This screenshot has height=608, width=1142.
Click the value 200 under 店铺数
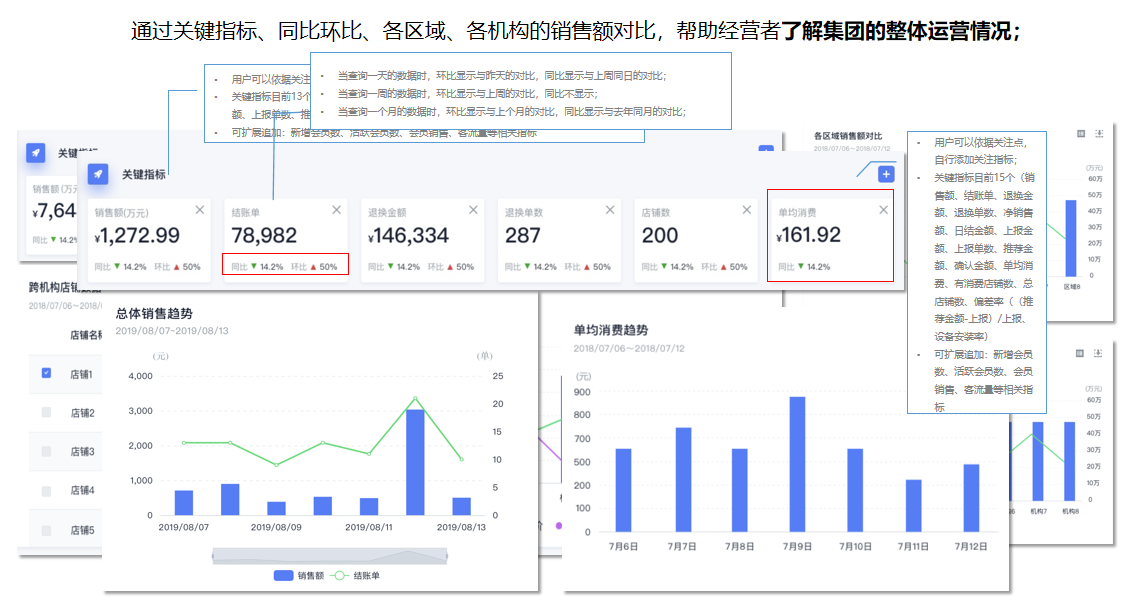click(x=659, y=236)
